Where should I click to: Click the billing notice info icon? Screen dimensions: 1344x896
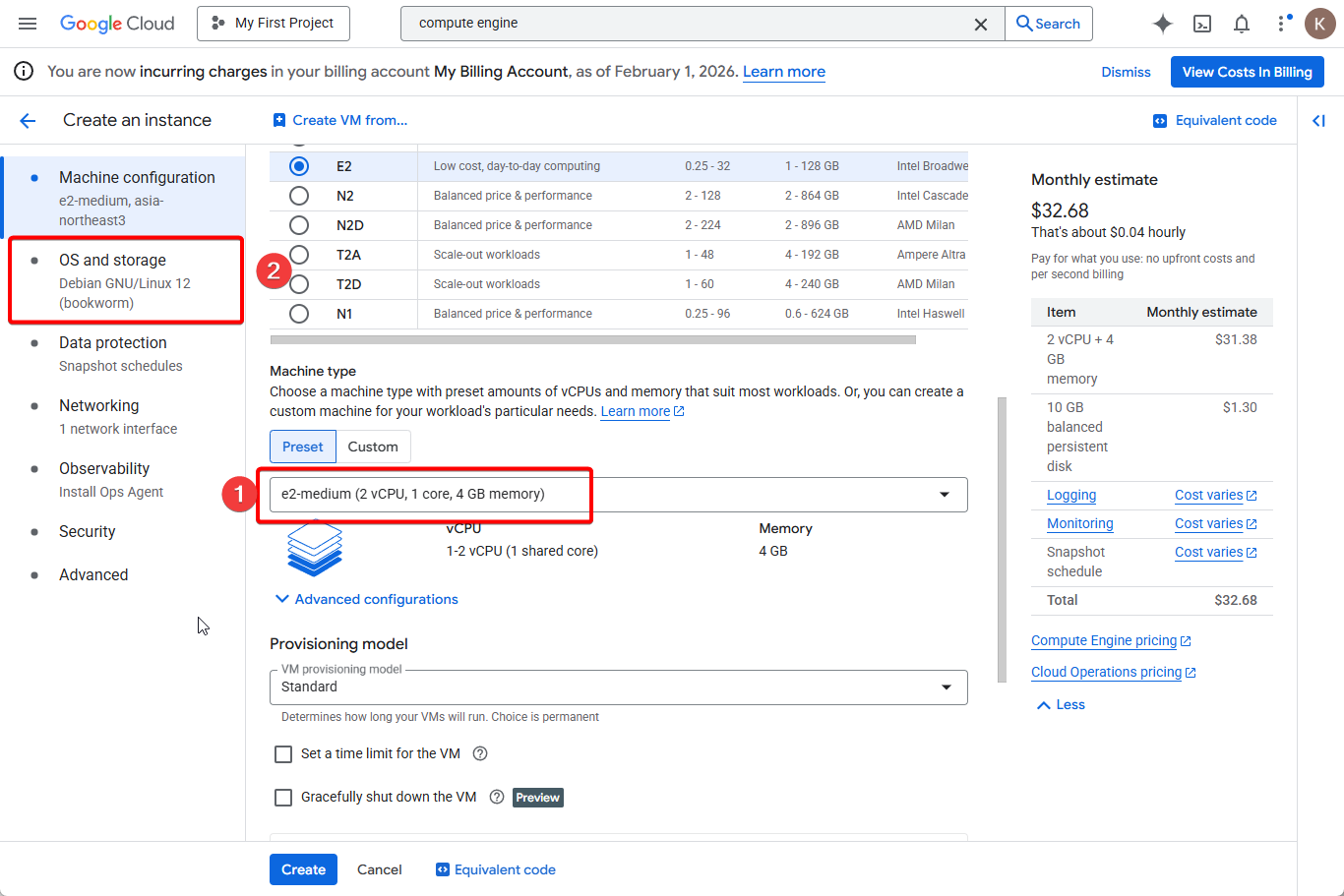[x=24, y=72]
